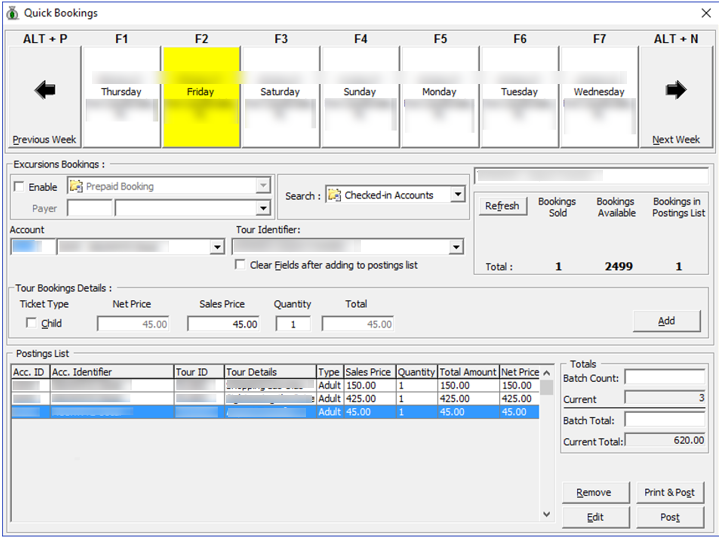Close the Quick Bookings window
The image size is (719, 540).
click(x=706, y=13)
